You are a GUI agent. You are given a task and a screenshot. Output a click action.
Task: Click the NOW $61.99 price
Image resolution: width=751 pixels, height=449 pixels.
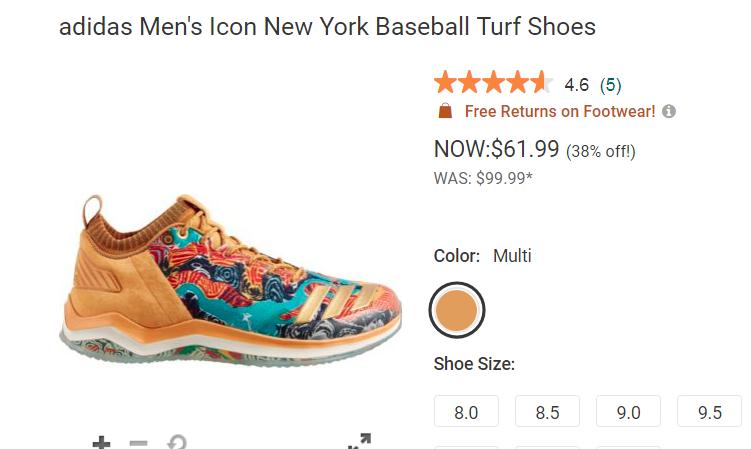tap(496, 149)
